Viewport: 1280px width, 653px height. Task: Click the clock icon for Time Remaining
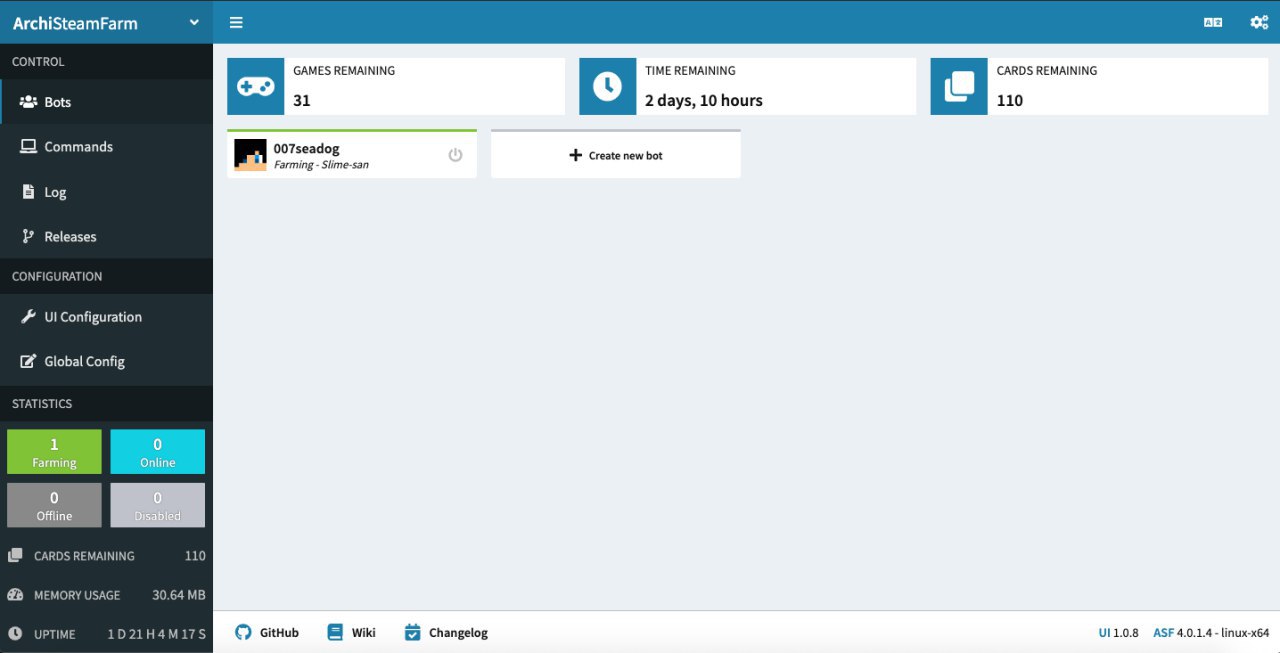click(x=607, y=87)
